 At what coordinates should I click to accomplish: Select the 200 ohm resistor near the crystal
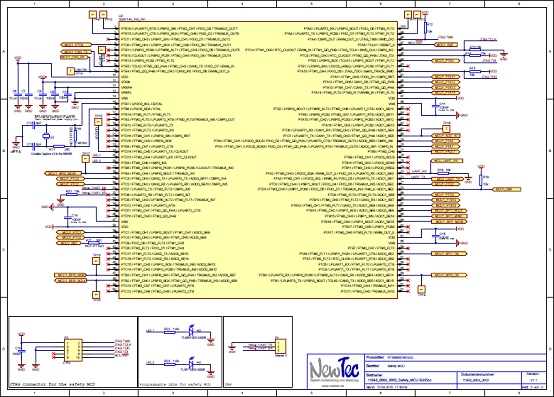point(59,146)
